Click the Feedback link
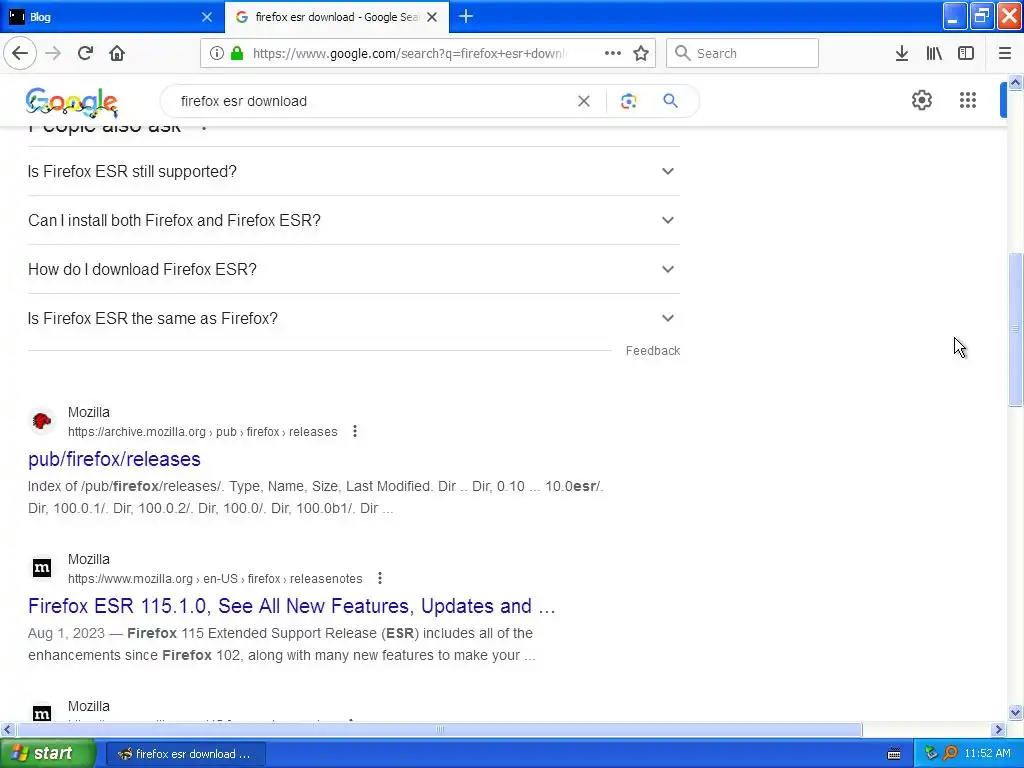This screenshot has height=768, width=1024. click(652, 351)
